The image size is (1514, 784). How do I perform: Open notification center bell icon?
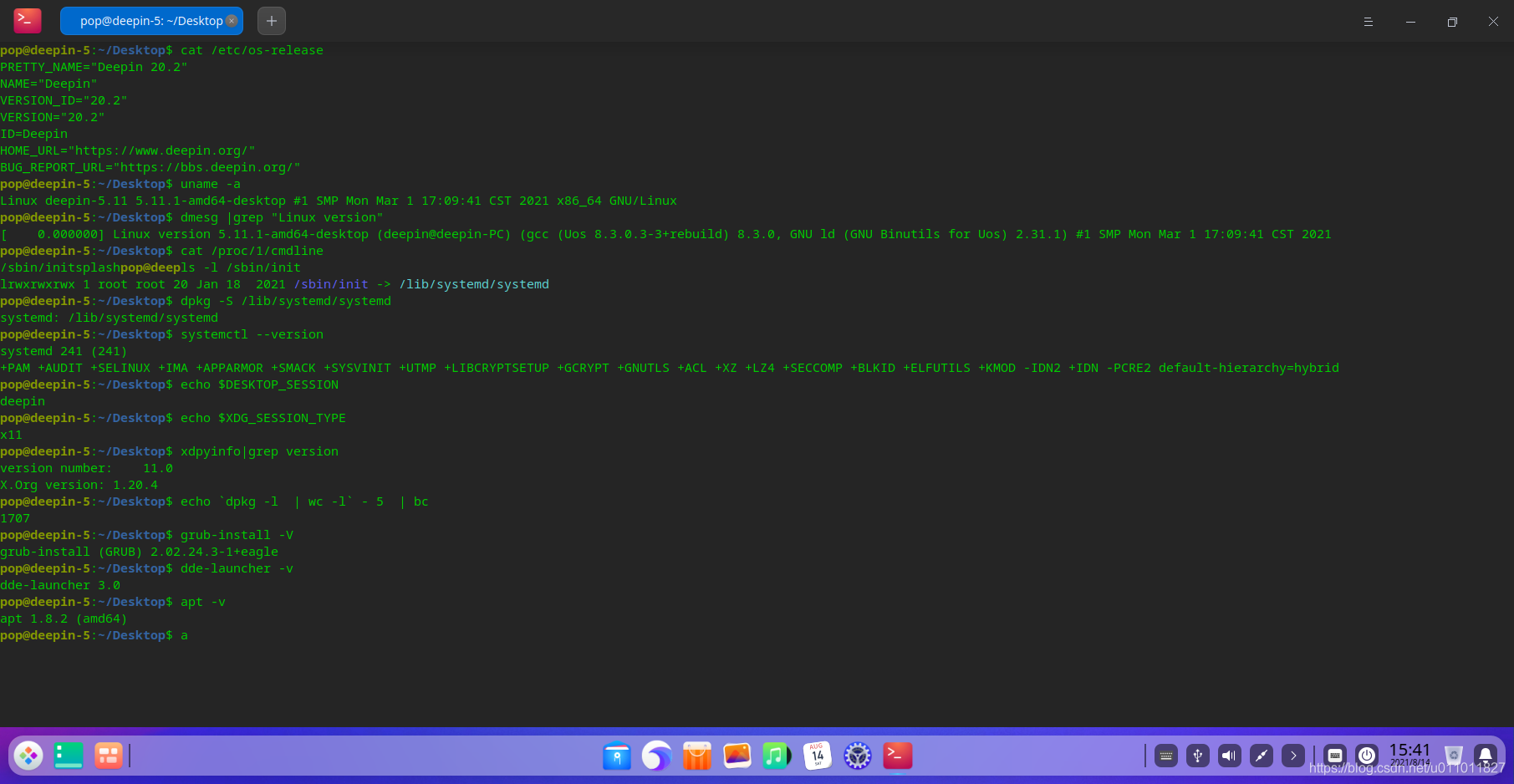coord(1486,756)
